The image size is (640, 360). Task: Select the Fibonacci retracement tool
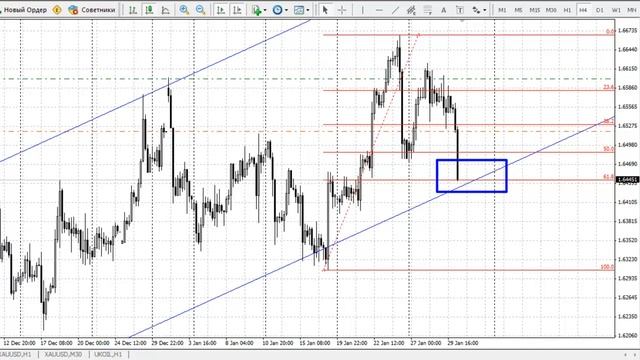(427, 10)
